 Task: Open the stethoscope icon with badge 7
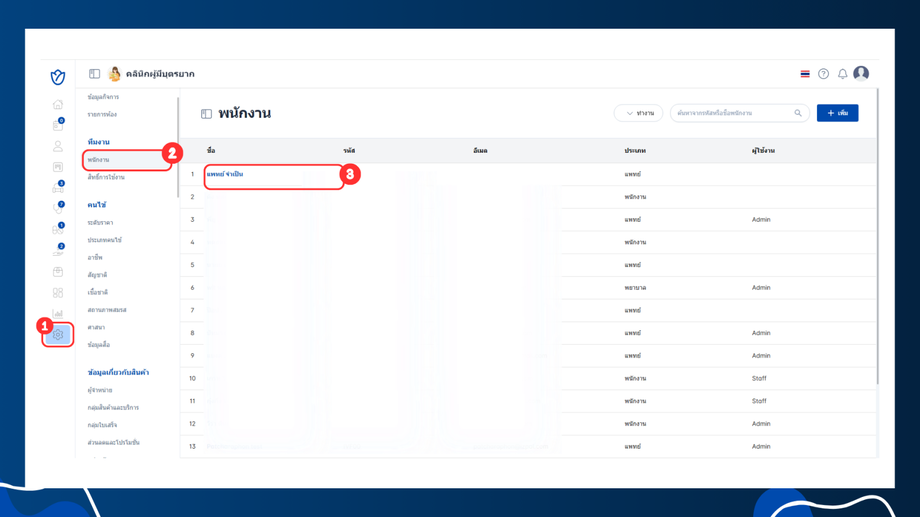coord(58,208)
